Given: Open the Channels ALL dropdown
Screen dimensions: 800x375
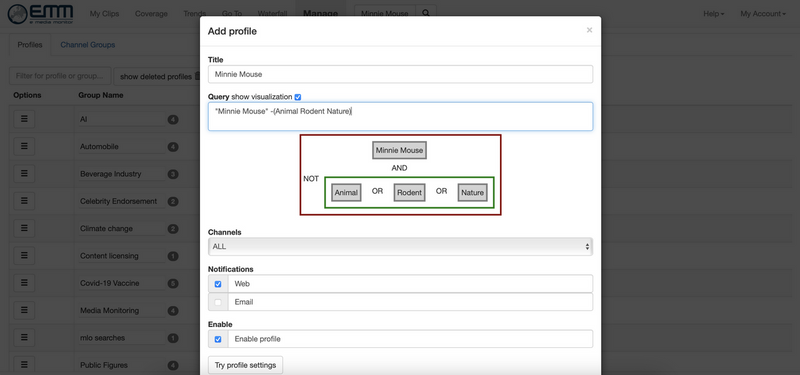Looking at the screenshot, I should pyautogui.click(x=400, y=246).
